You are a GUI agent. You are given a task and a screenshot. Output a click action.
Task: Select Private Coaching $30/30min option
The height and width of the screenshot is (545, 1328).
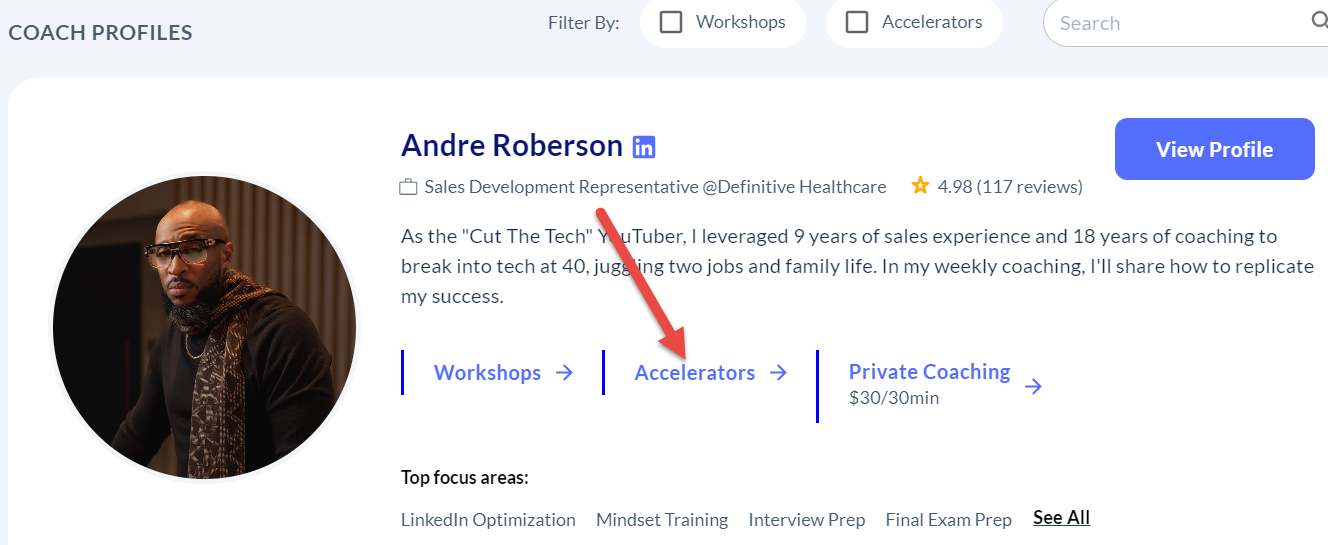point(929,383)
